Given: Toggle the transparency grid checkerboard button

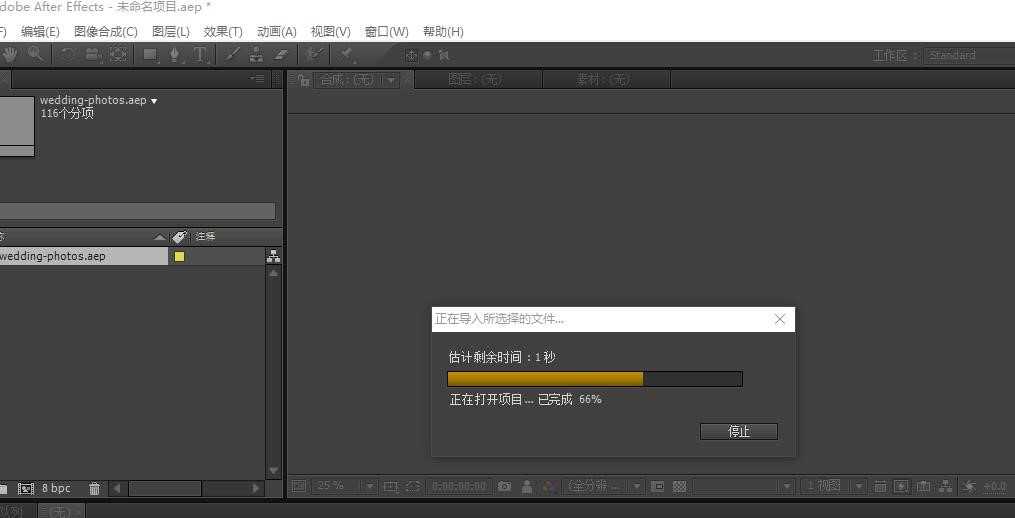Looking at the screenshot, I should coord(679,486).
